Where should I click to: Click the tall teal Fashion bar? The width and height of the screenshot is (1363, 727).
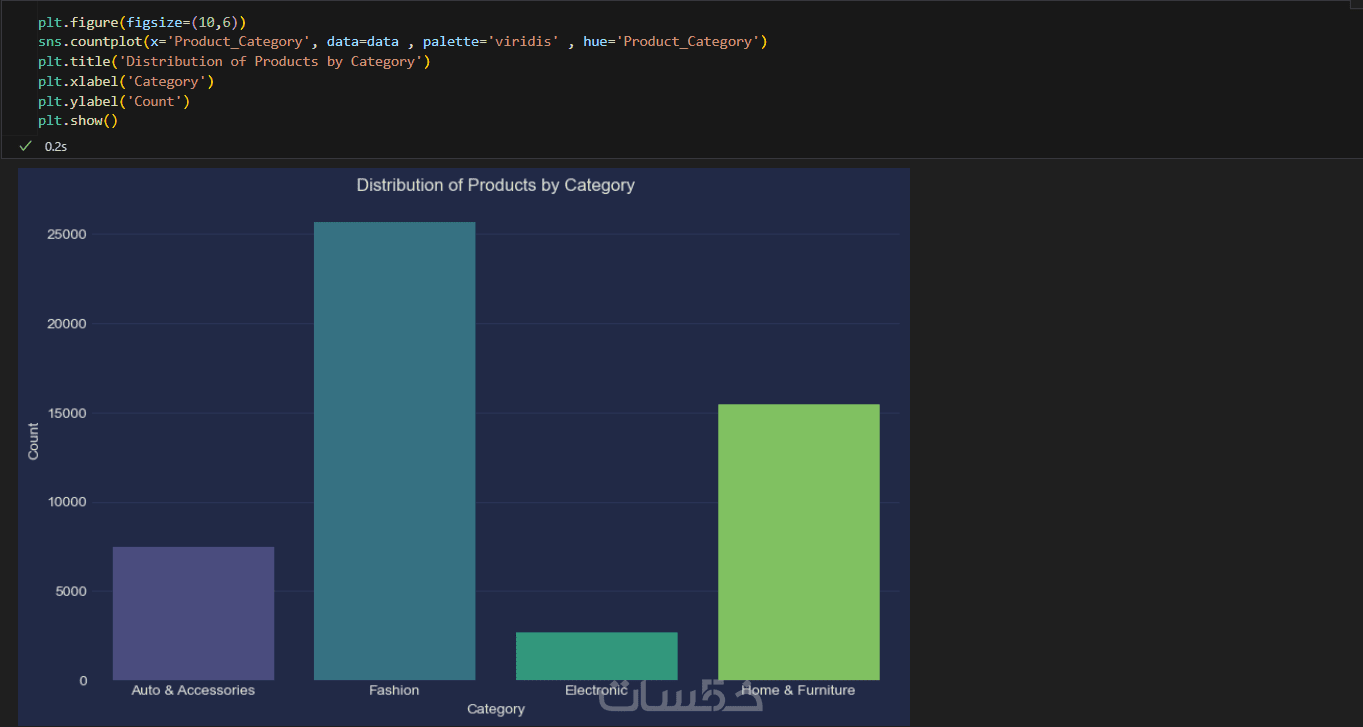[394, 450]
